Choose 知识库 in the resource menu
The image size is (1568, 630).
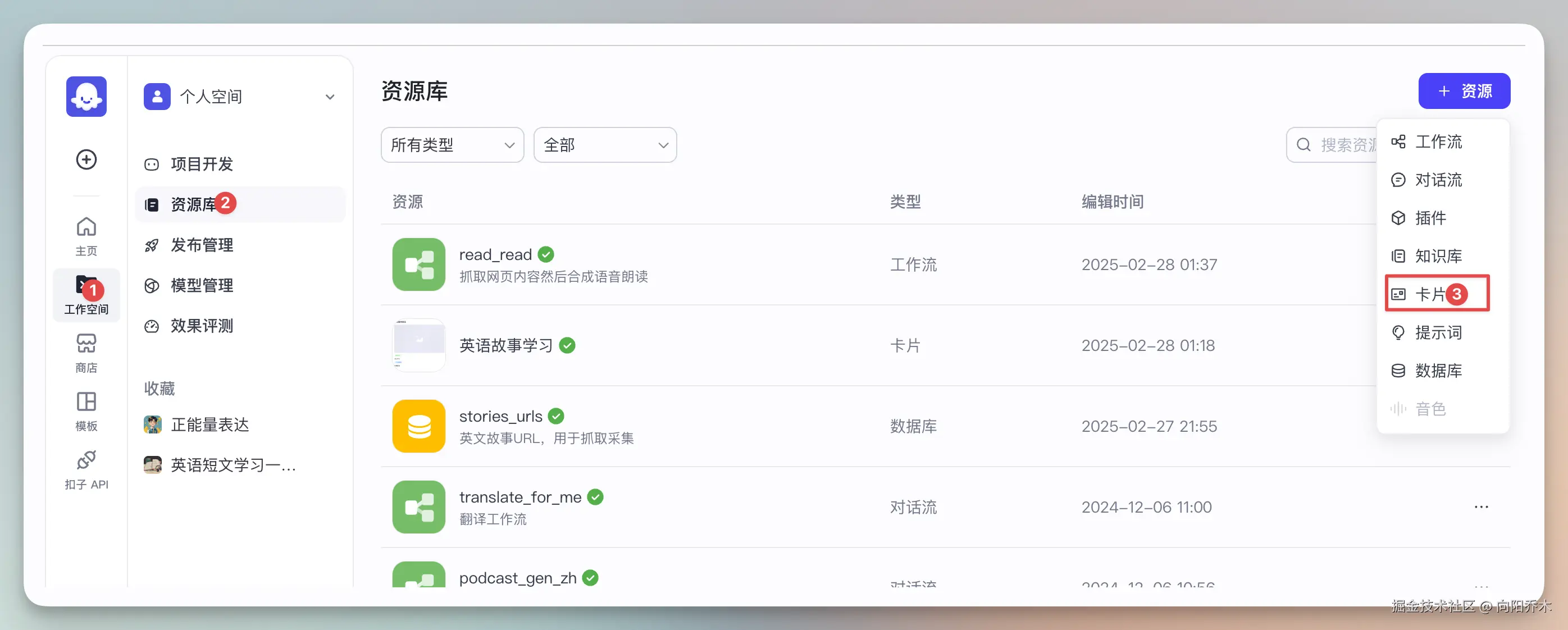point(1437,255)
